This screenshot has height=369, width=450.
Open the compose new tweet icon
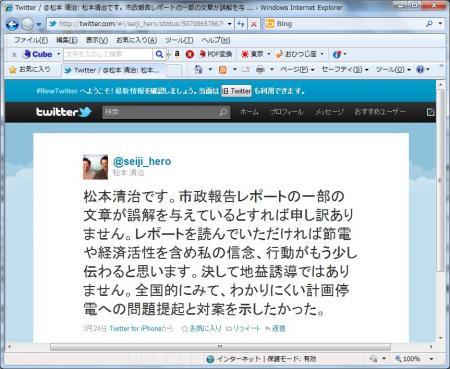click(x=430, y=112)
